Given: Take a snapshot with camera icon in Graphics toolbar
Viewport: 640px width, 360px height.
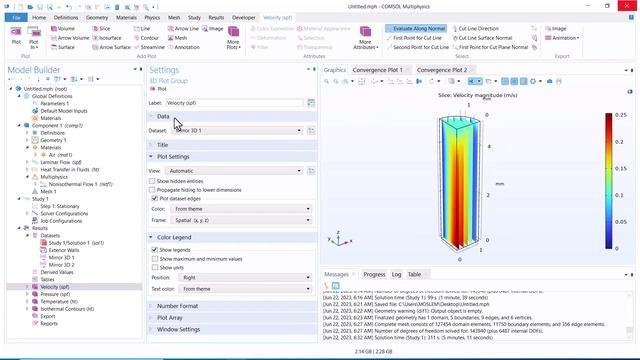Looking at the screenshot, I should [x=550, y=81].
